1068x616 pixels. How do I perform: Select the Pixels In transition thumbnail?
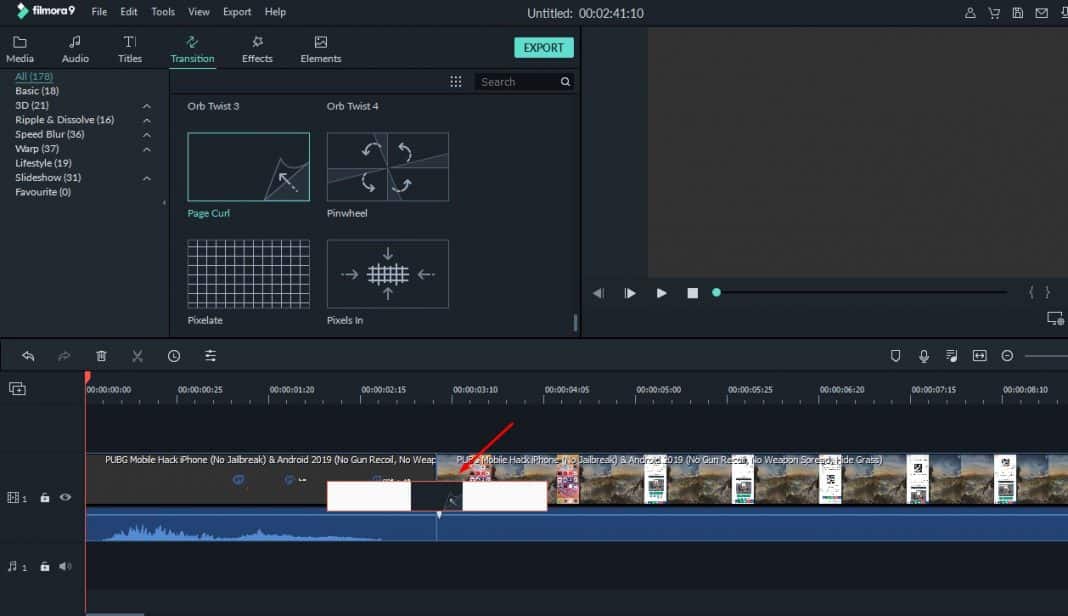pos(388,274)
